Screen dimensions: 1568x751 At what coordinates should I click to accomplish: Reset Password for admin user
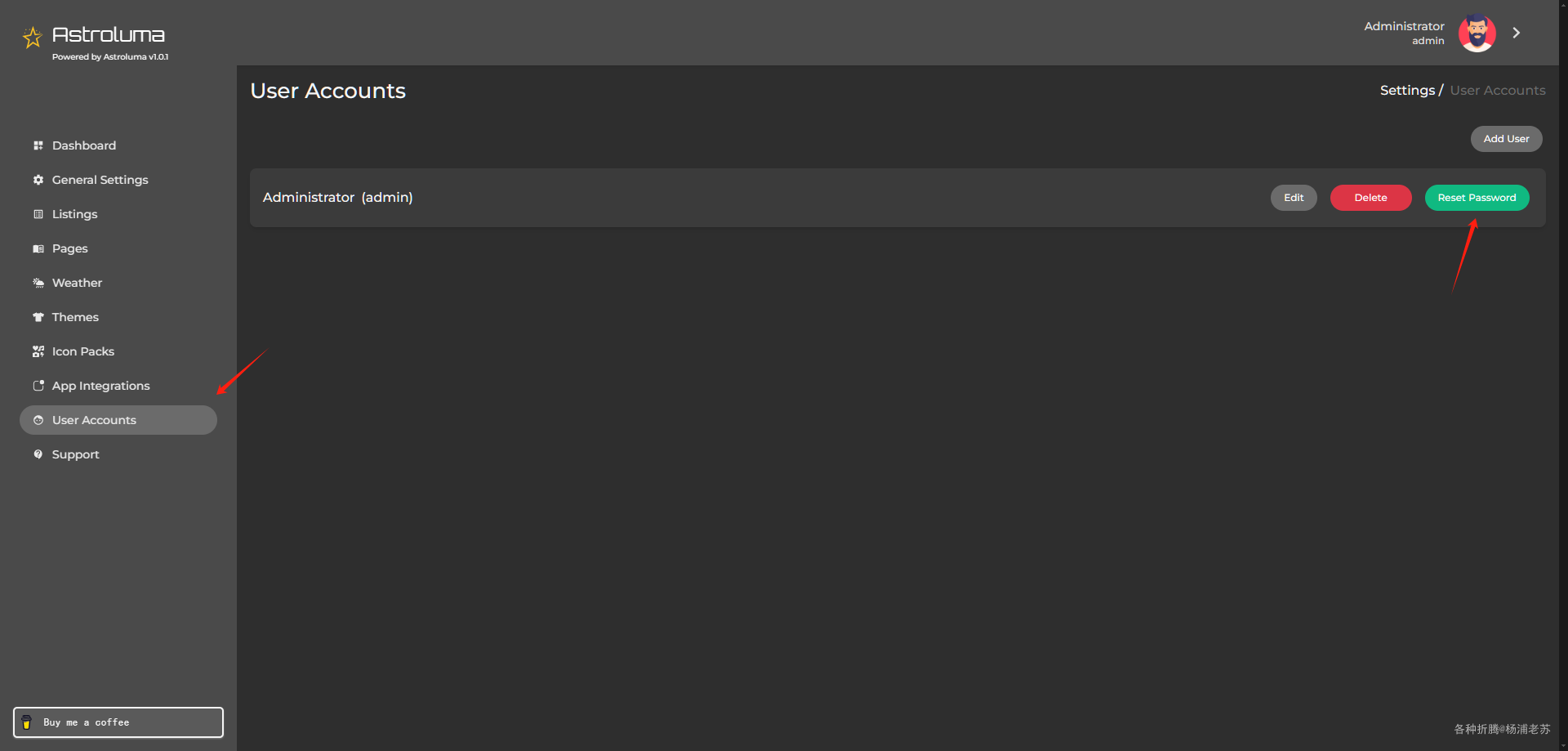[x=1477, y=198]
